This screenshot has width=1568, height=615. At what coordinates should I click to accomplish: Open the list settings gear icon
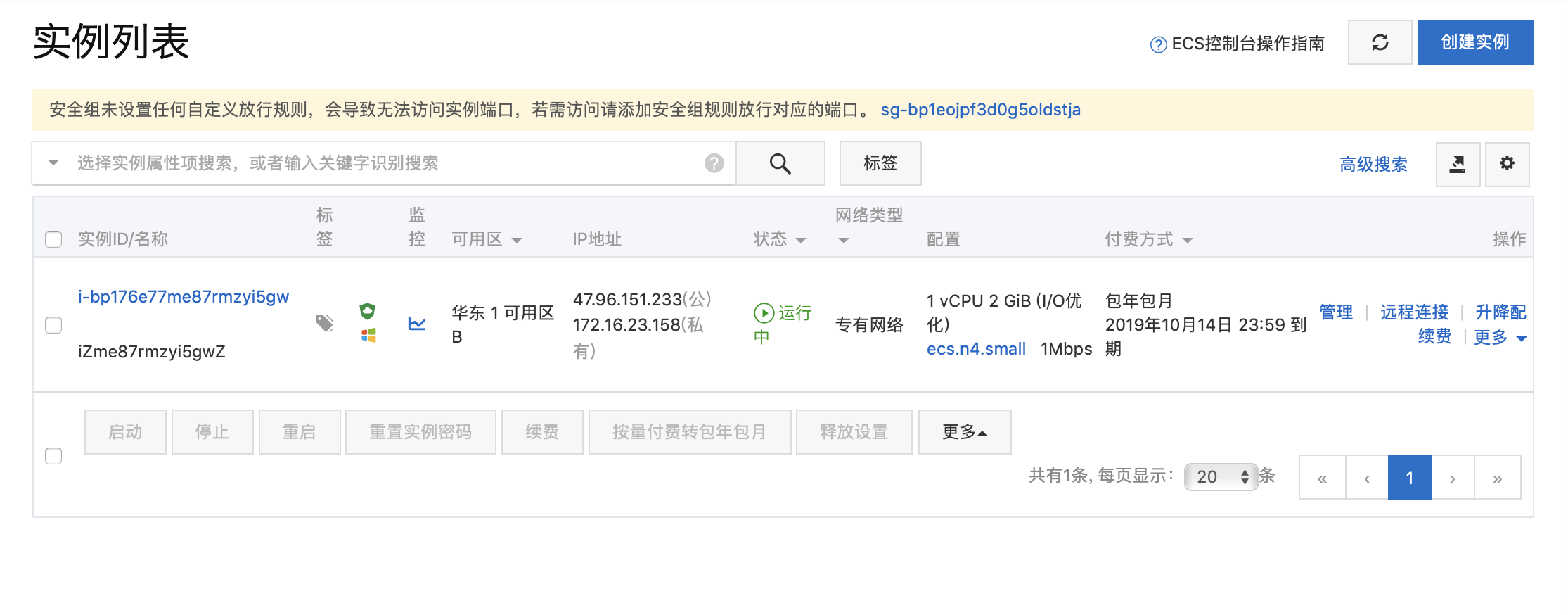[x=1507, y=164]
